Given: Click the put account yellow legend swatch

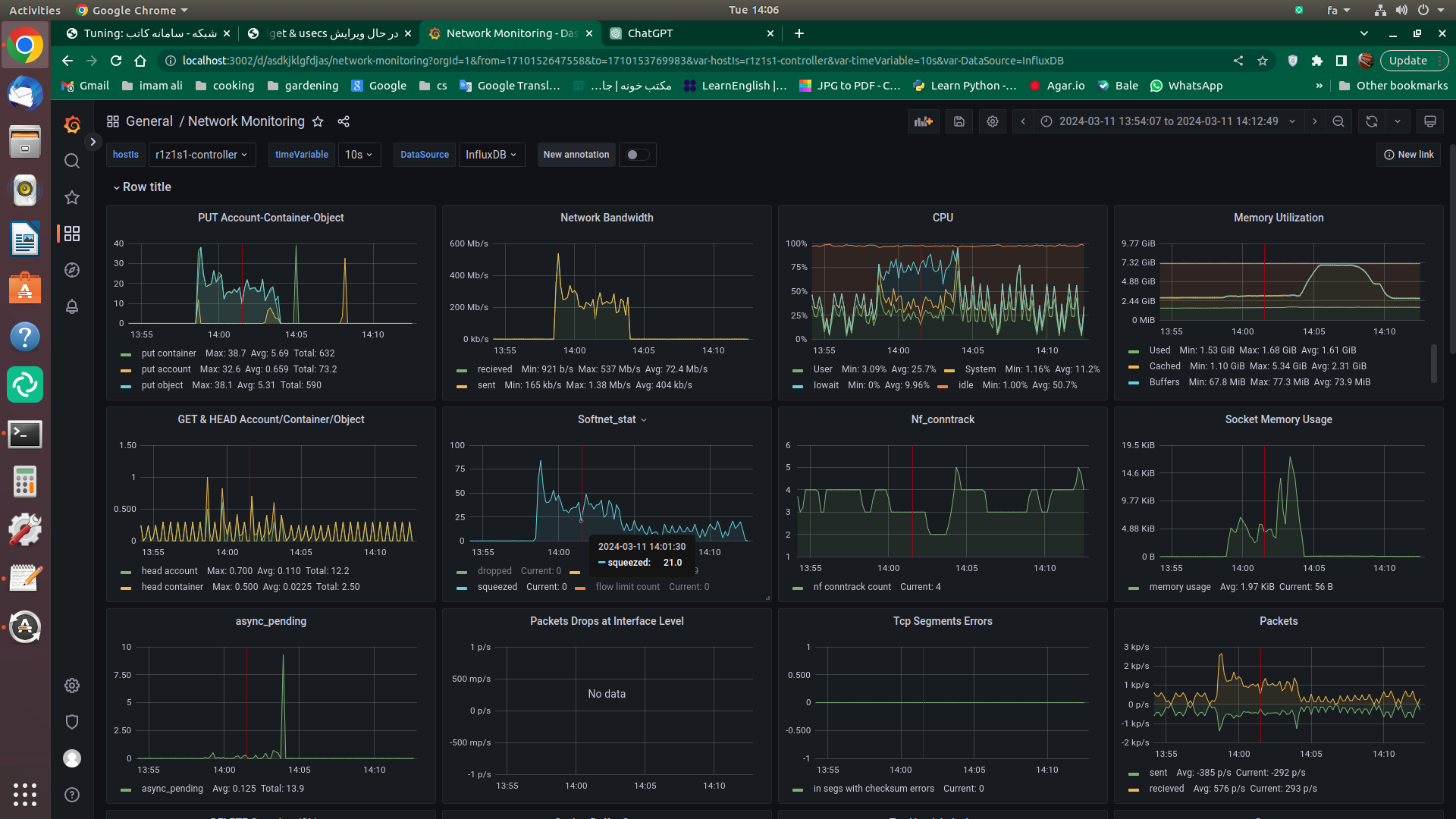Looking at the screenshot, I should (126, 370).
